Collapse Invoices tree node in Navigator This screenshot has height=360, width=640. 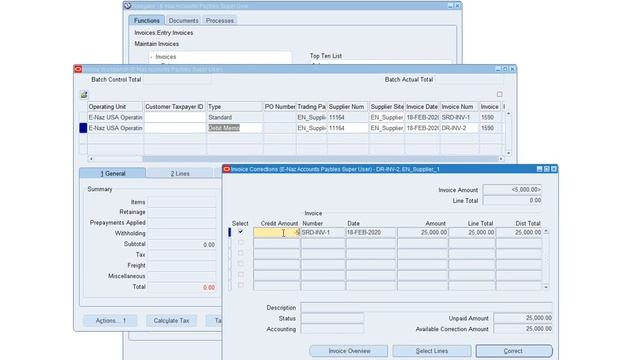tap(151, 57)
